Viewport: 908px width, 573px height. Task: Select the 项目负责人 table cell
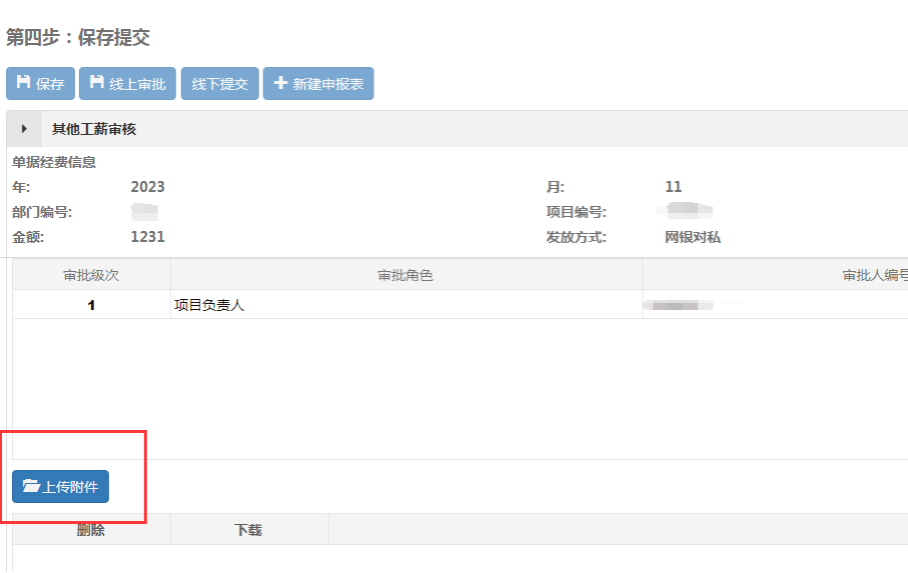[209, 305]
